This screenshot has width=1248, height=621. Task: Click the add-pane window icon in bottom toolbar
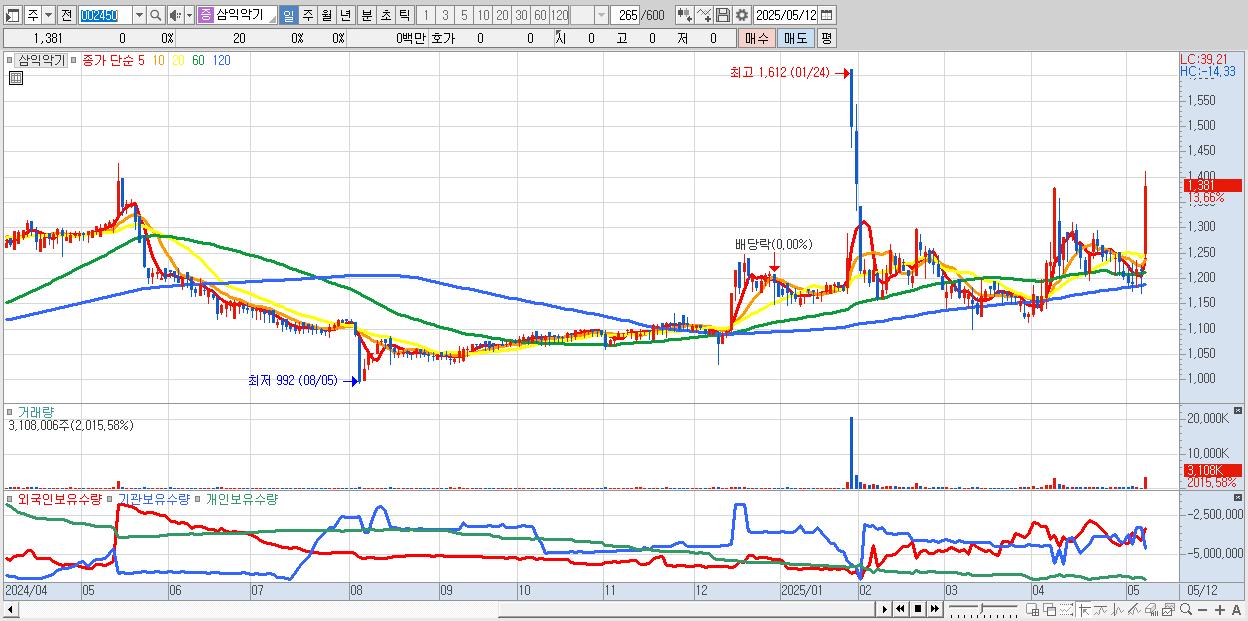coord(1033,609)
